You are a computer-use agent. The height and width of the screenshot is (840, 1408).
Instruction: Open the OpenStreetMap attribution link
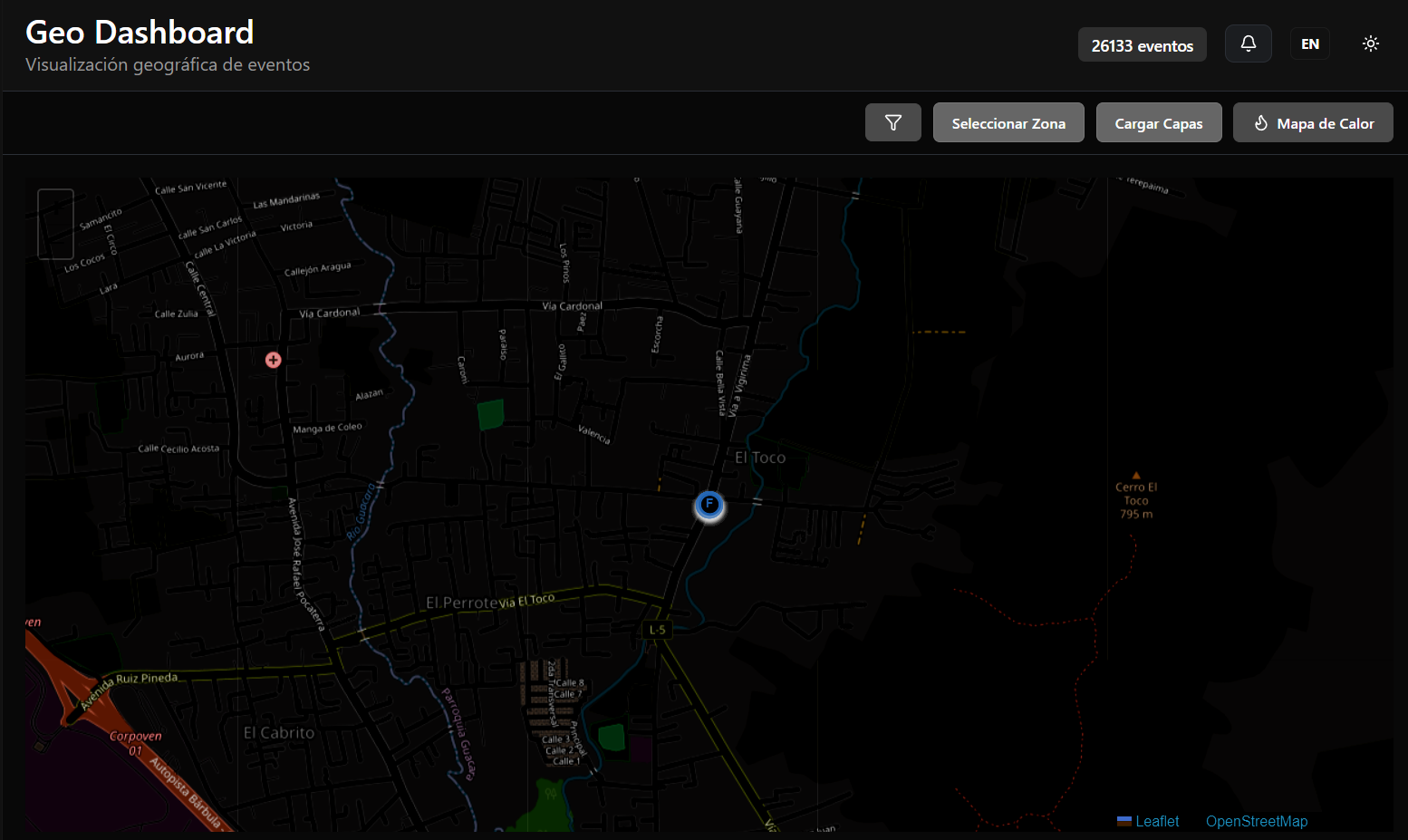(x=1257, y=821)
